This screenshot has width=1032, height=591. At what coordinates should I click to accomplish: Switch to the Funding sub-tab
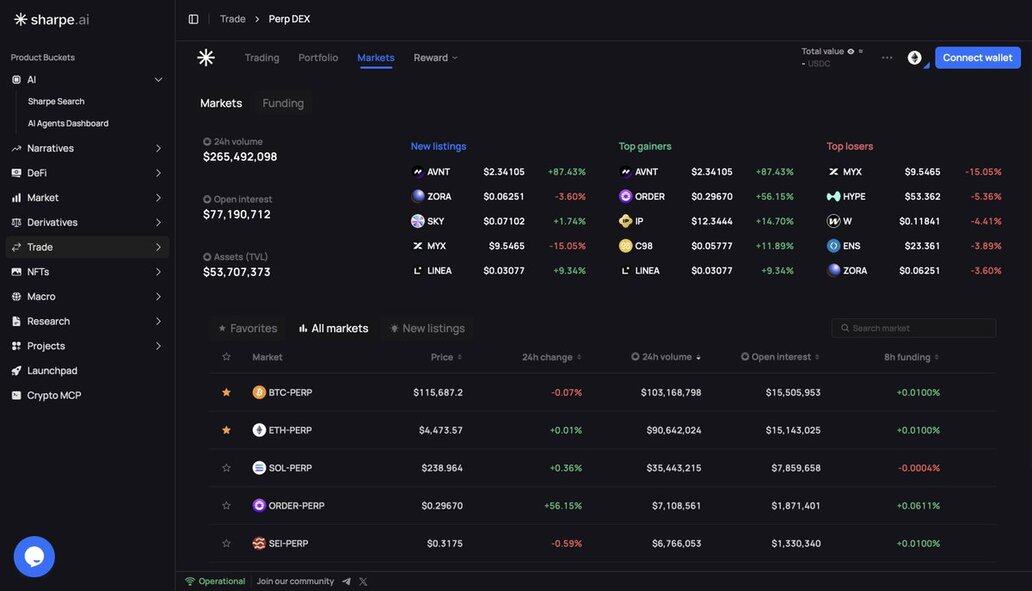coord(283,103)
